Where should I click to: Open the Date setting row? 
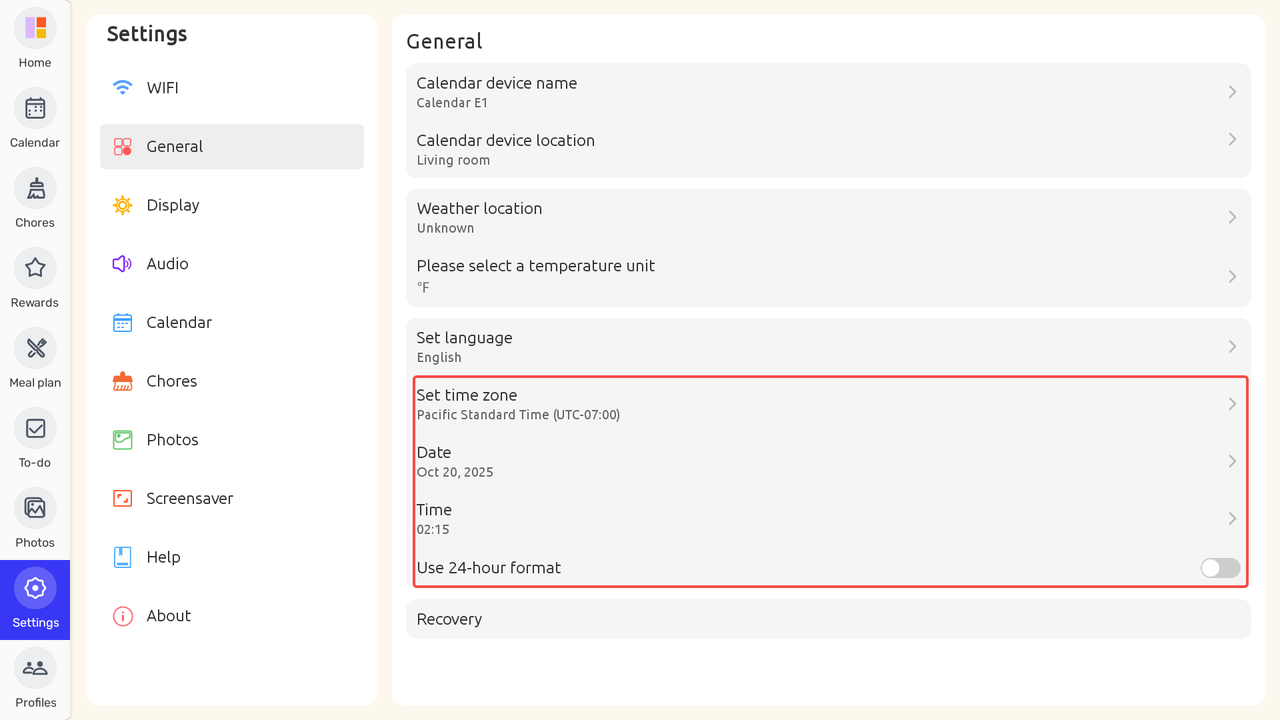827,461
